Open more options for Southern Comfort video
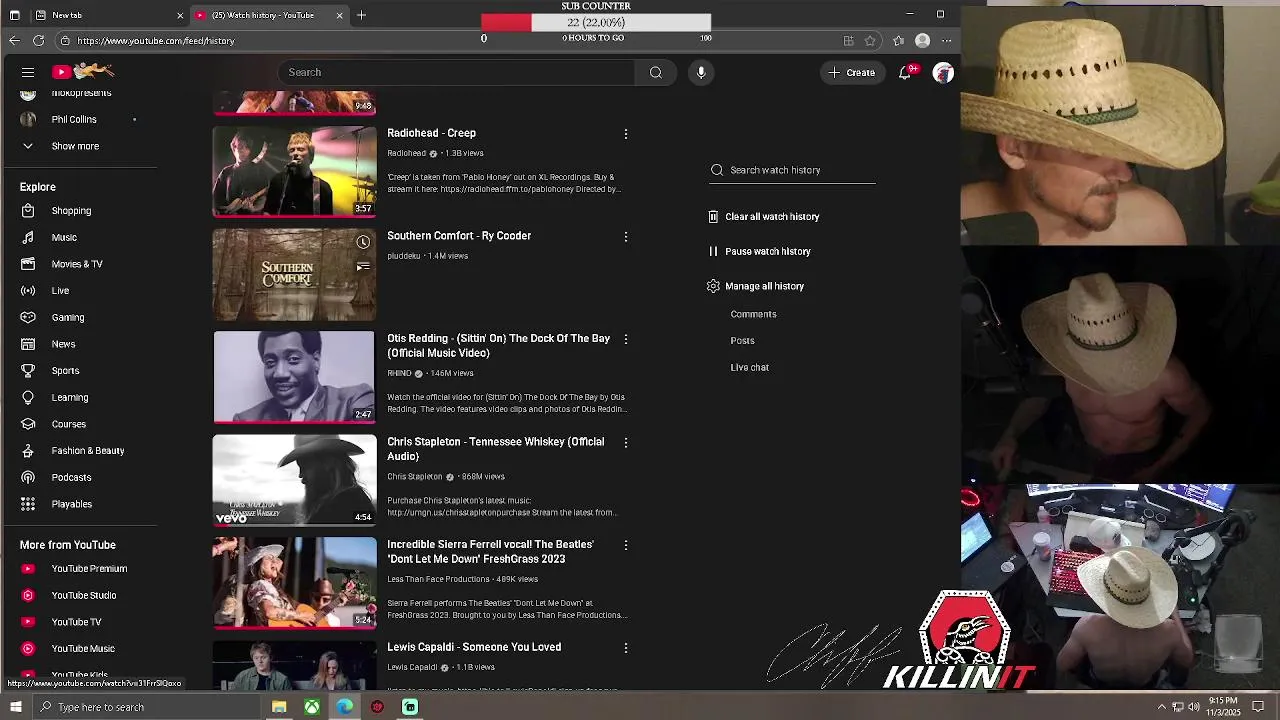Screen dimensions: 1280x720 pyautogui.click(x=626, y=237)
